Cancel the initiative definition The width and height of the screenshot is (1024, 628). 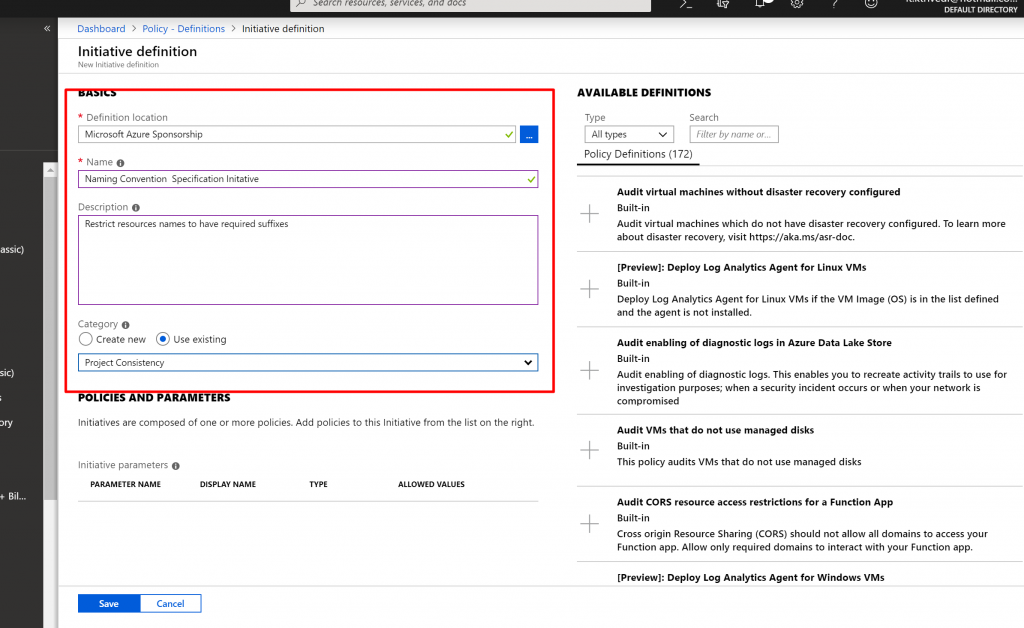(170, 603)
